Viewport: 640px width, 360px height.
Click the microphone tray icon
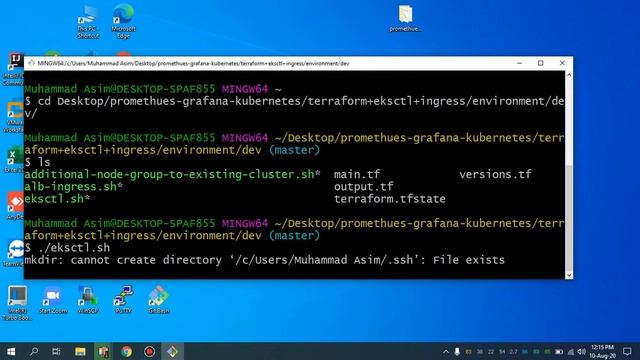click(x=457, y=351)
